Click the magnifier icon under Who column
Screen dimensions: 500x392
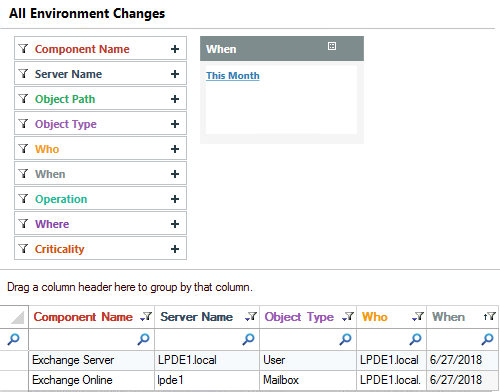pyautogui.click(x=415, y=339)
